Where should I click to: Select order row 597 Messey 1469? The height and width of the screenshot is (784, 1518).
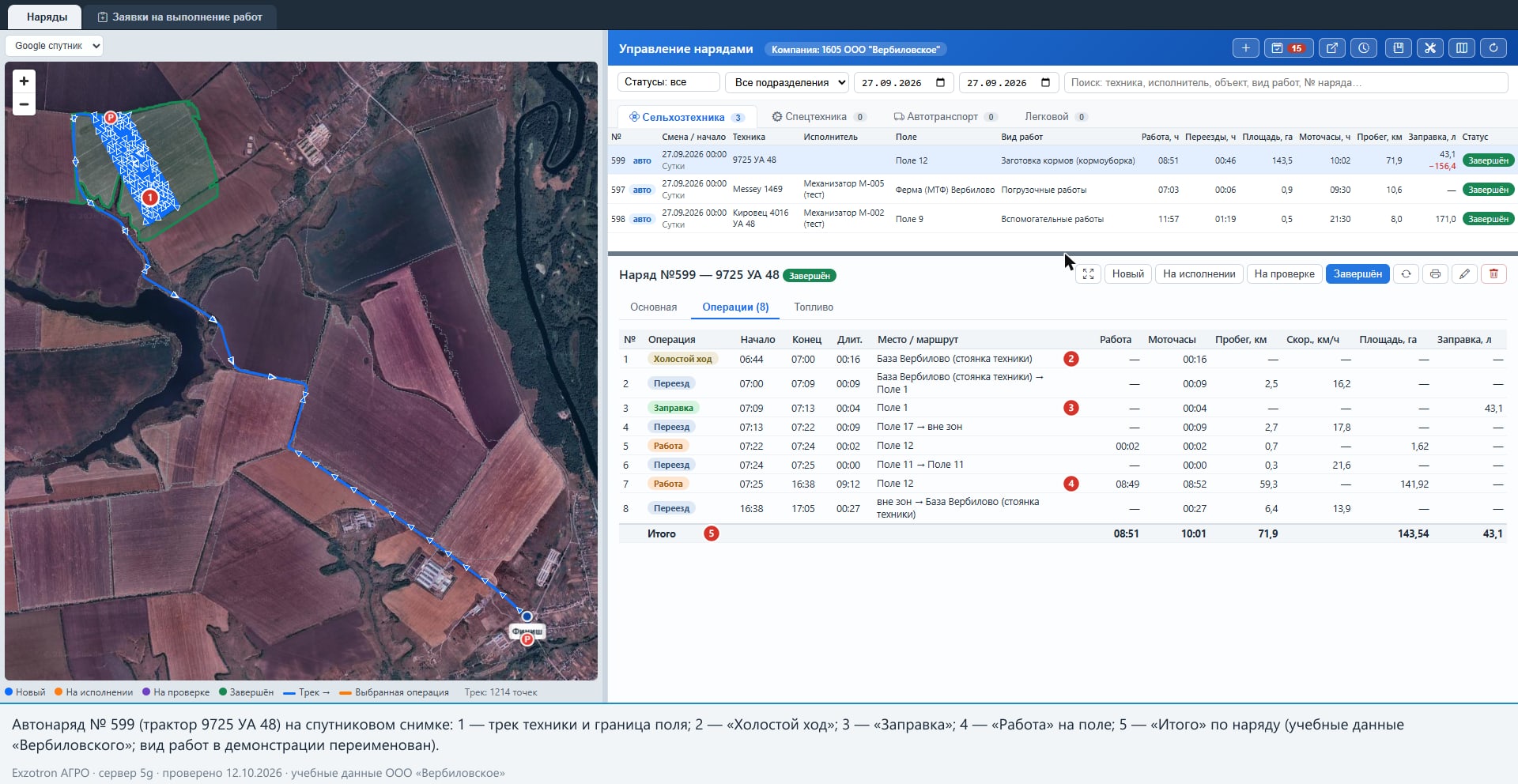(x=1062, y=190)
